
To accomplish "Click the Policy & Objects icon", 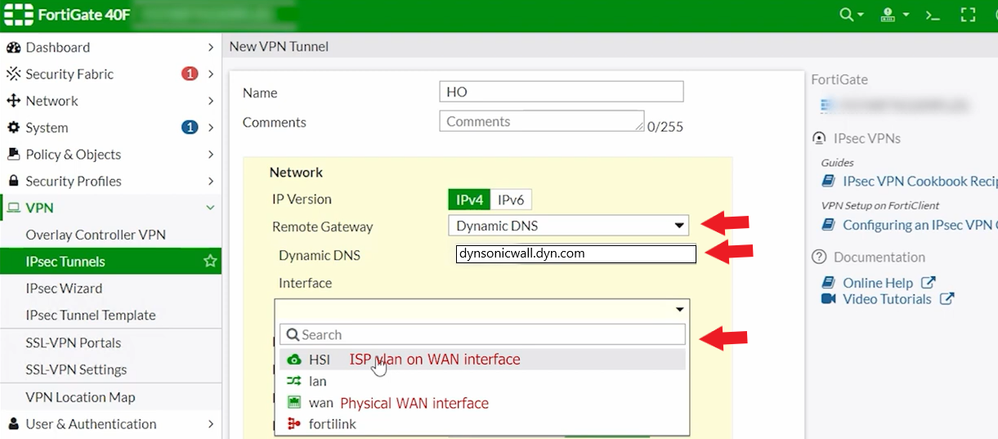I will pos(13,154).
